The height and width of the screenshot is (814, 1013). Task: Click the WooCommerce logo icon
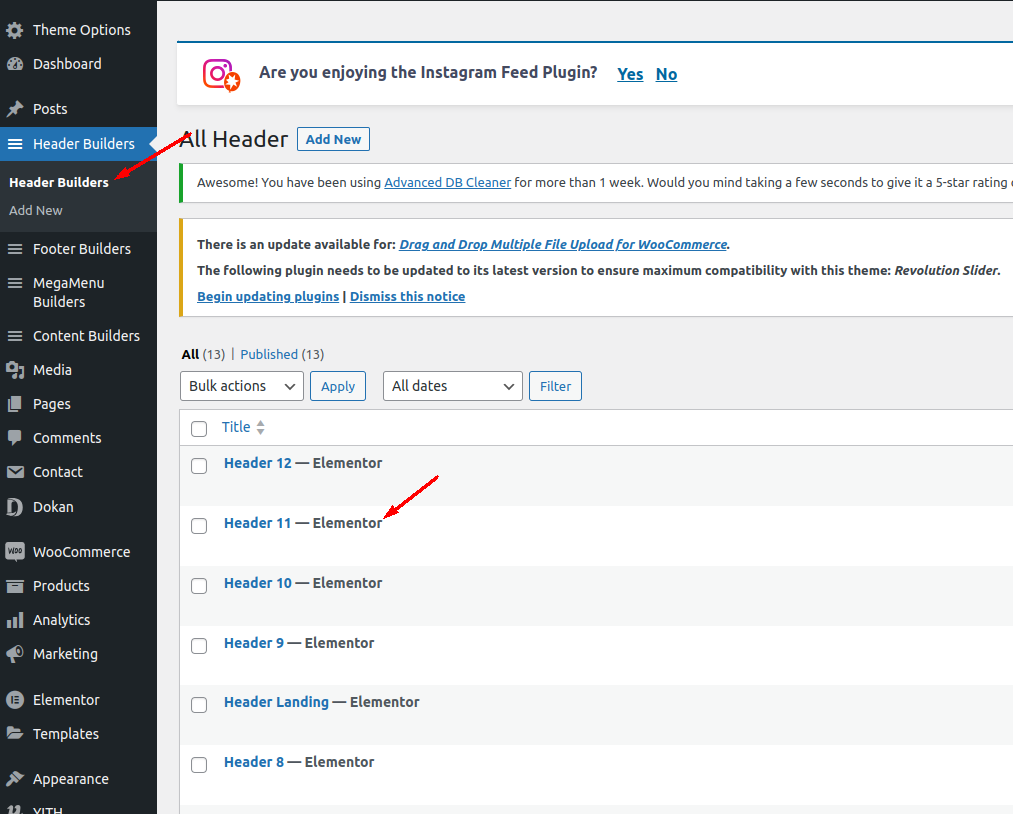[15, 552]
